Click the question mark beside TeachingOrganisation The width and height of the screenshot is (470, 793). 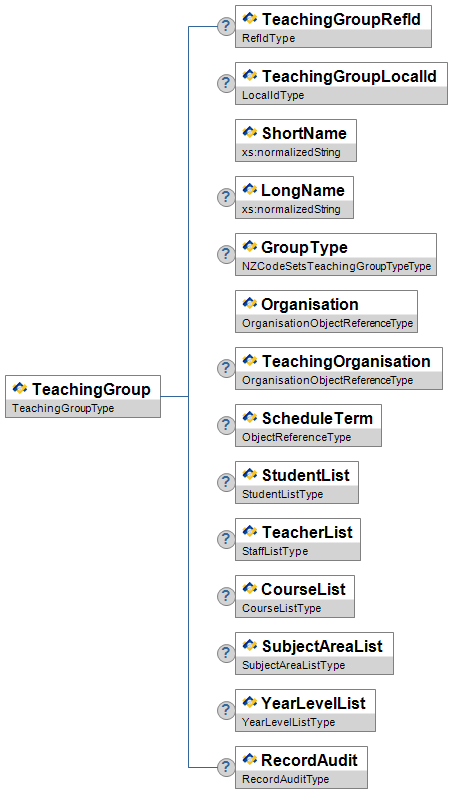226,368
